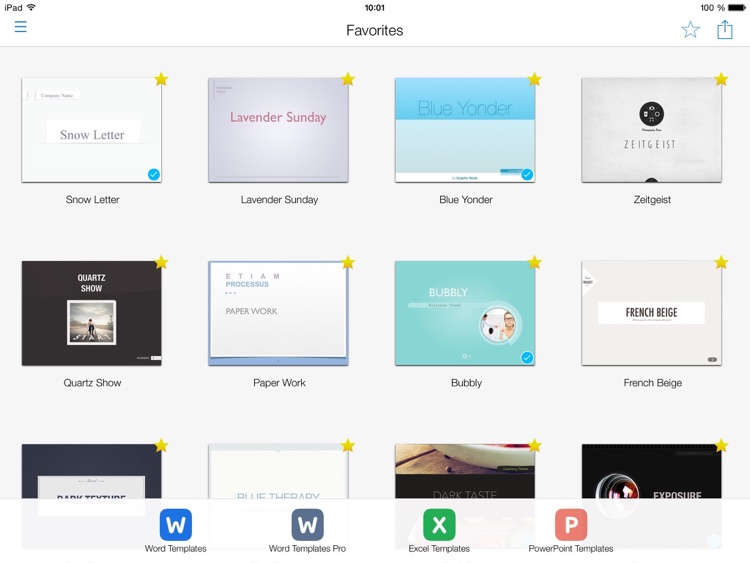Open the hamburger menu

pos(21,27)
